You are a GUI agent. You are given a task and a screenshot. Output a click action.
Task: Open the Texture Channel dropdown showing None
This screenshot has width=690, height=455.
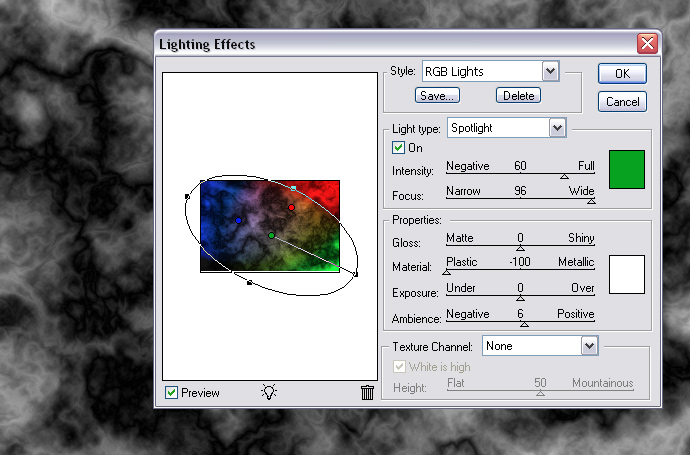pos(540,346)
